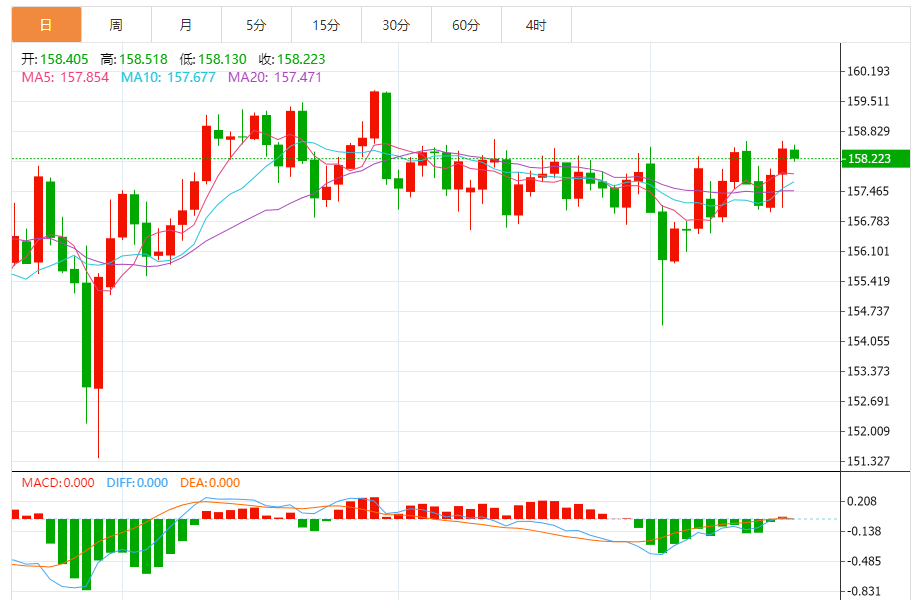Click the MA5: 157.854 indicator label
Screen dimensions: 920x600
(65, 77)
